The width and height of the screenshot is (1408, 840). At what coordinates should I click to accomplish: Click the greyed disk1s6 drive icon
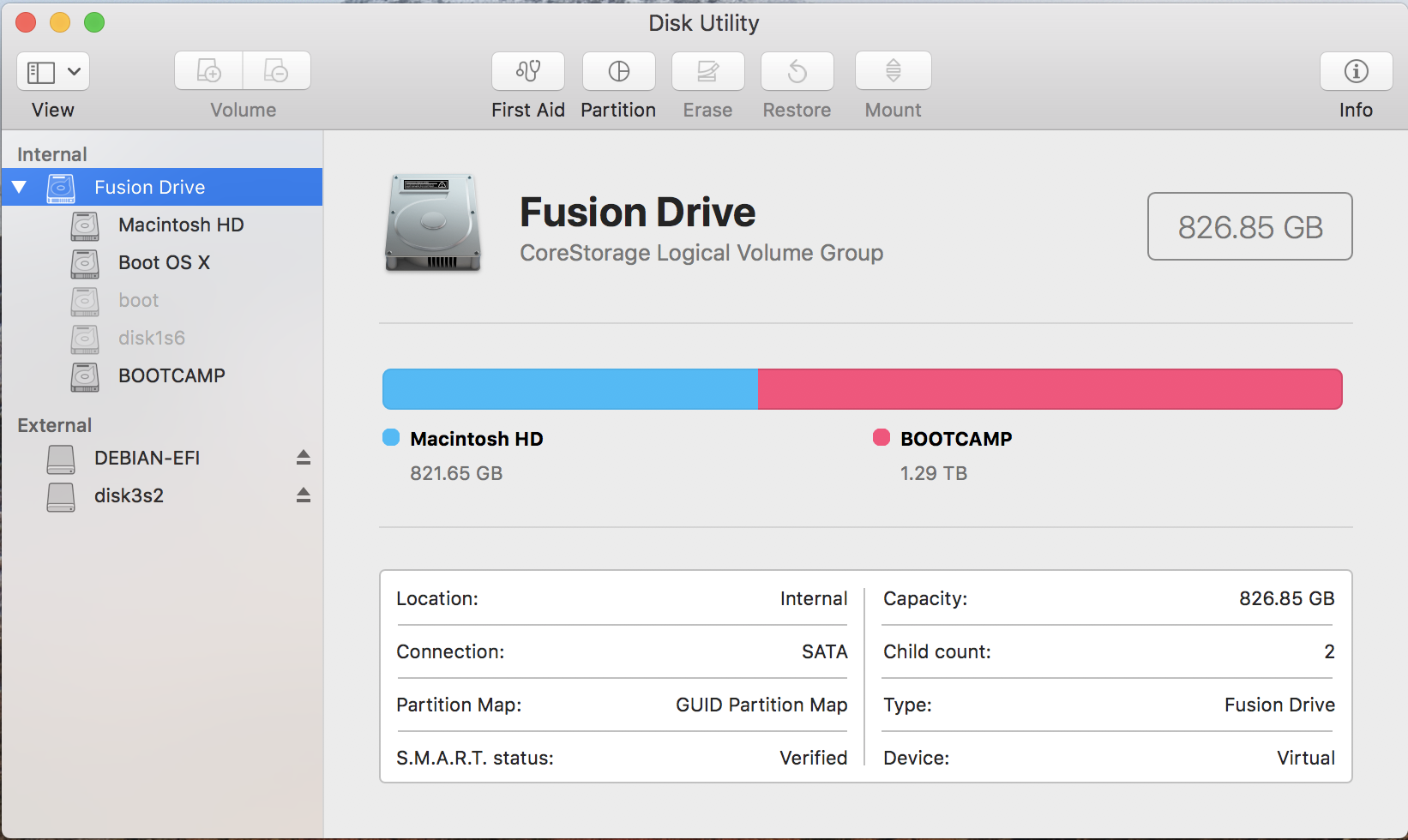[85, 339]
